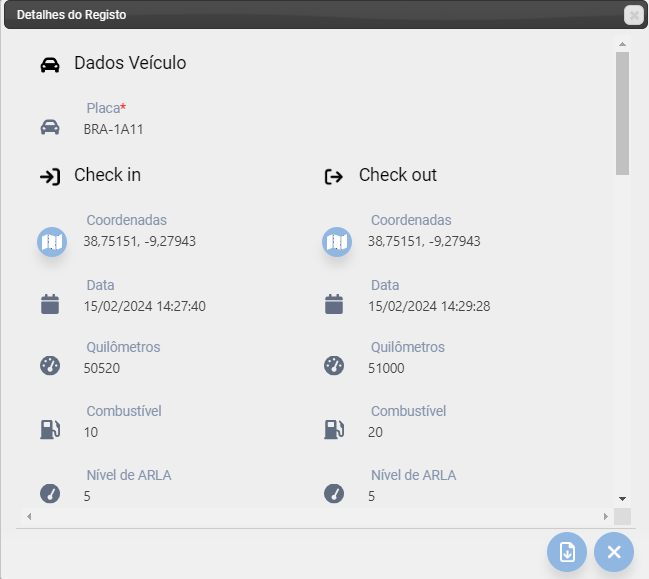649x579 pixels.
Task: Open the Check in coordinates map icon
Action: (52, 242)
